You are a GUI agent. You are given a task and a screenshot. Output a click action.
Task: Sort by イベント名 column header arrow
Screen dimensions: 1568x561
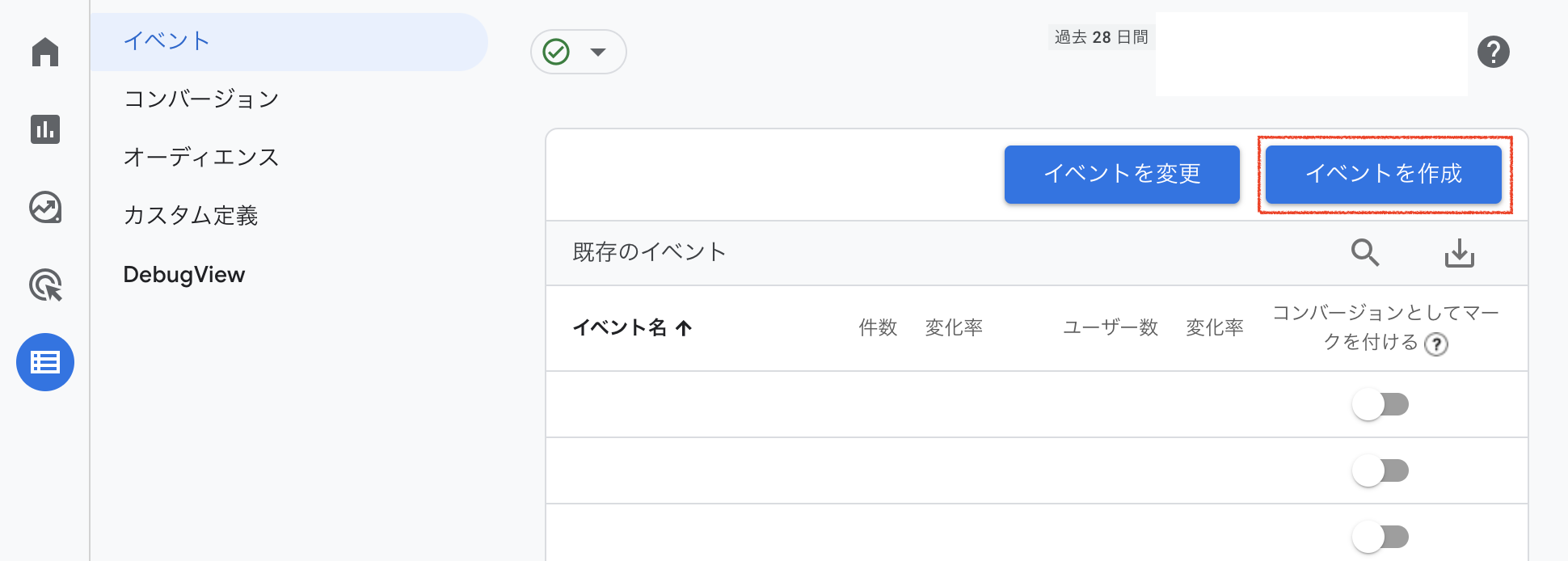(684, 327)
